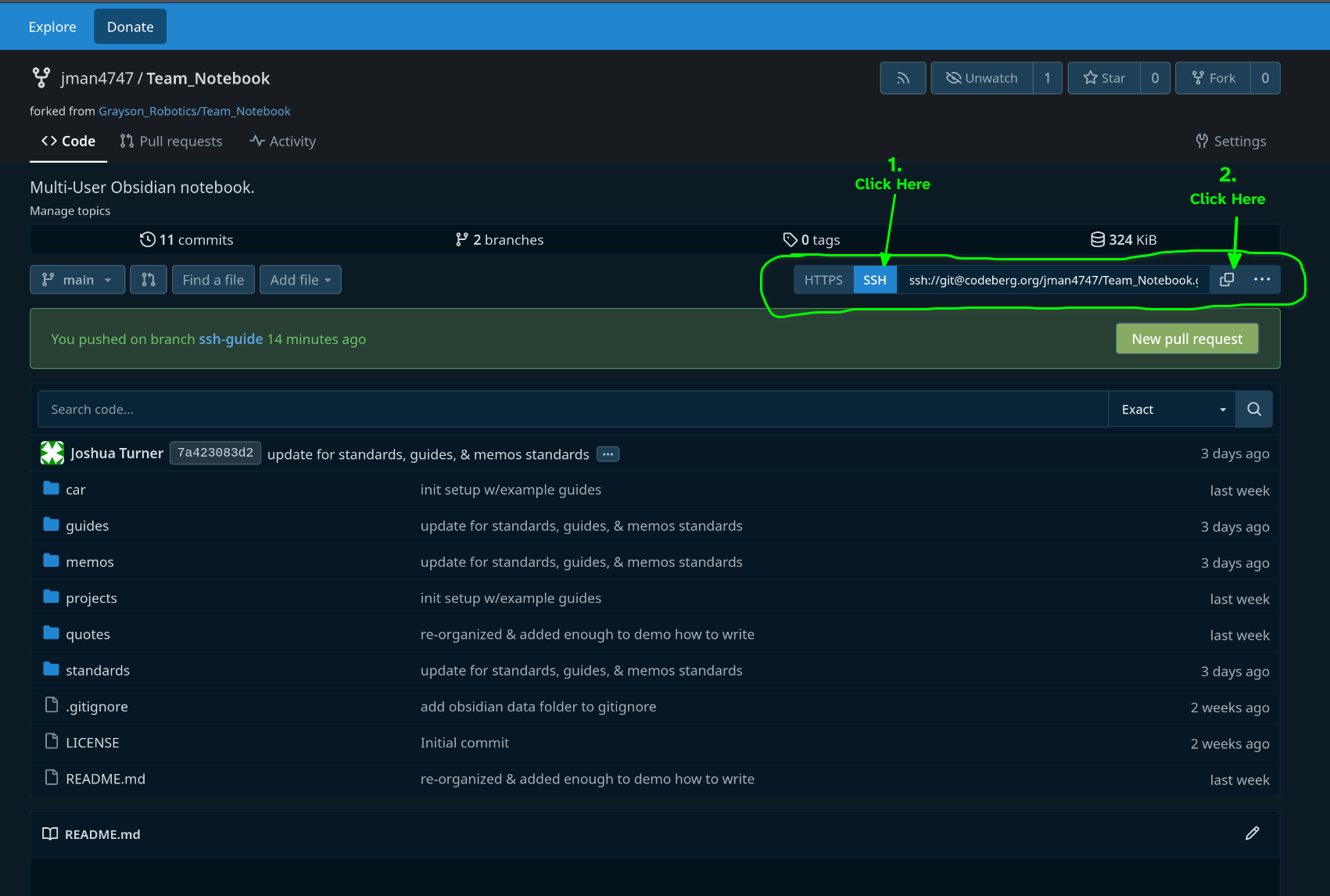Open the 0 tags page

pos(812,240)
